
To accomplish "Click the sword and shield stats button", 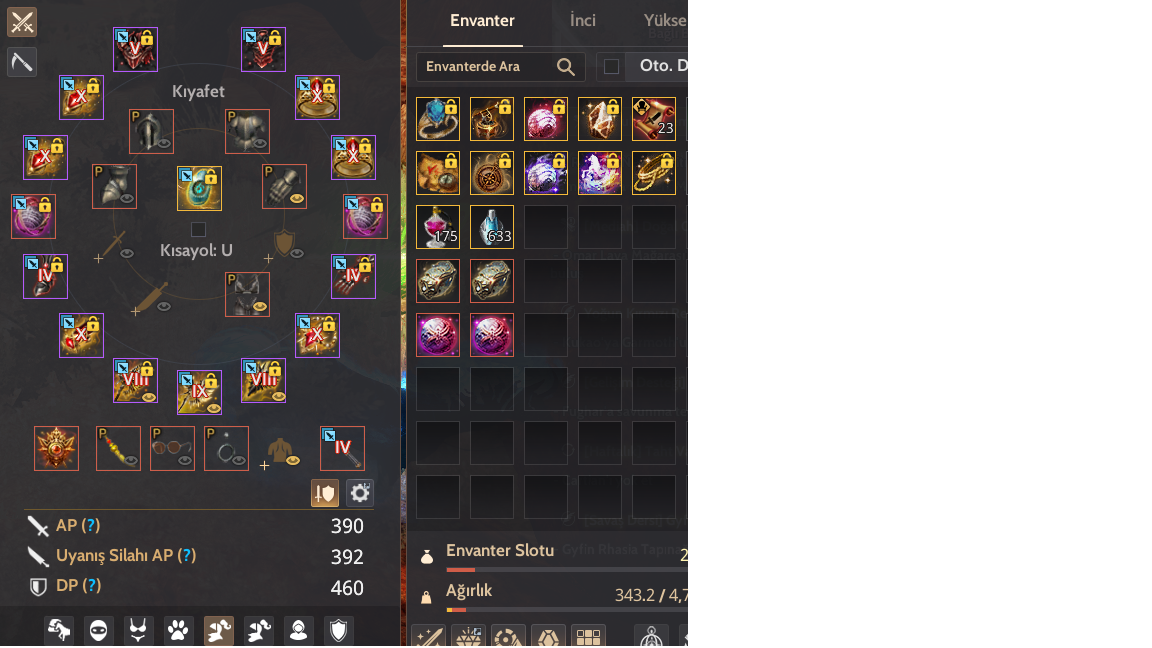I will (325, 493).
